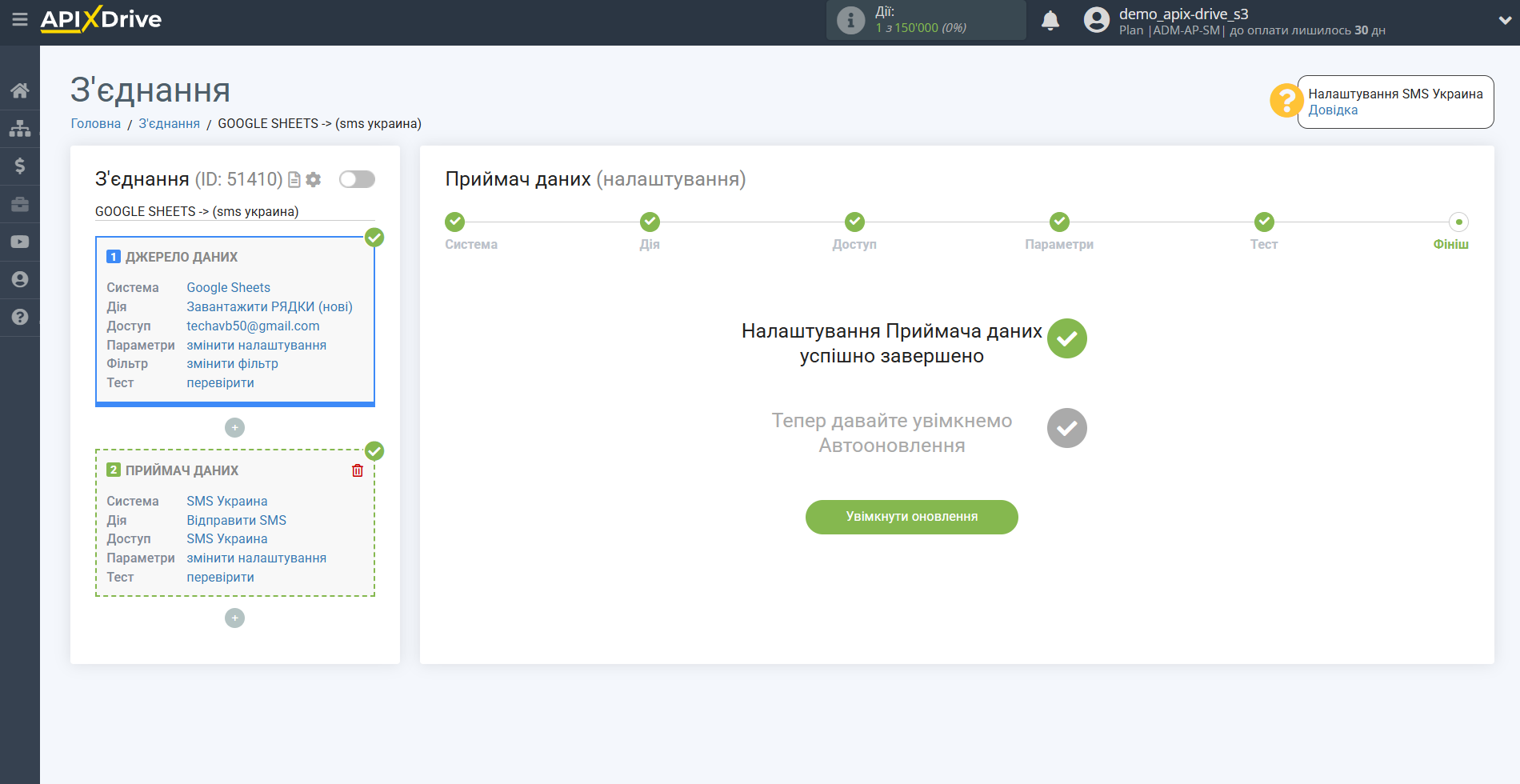This screenshot has height=784, width=1520.
Task: Click перевірити in data source block
Action: point(221,382)
